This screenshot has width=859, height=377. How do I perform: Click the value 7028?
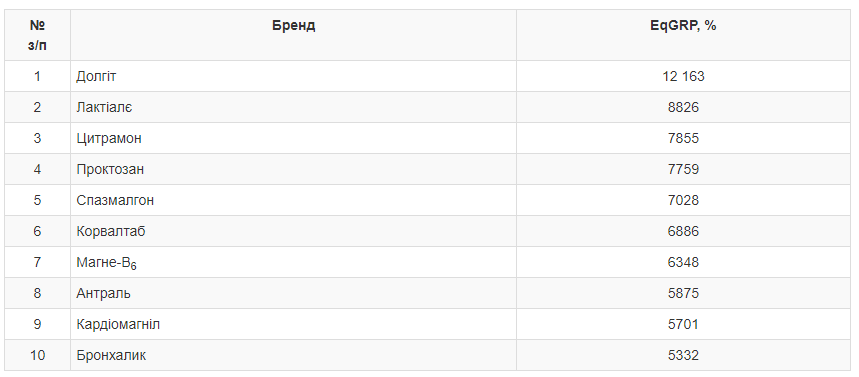point(683,201)
